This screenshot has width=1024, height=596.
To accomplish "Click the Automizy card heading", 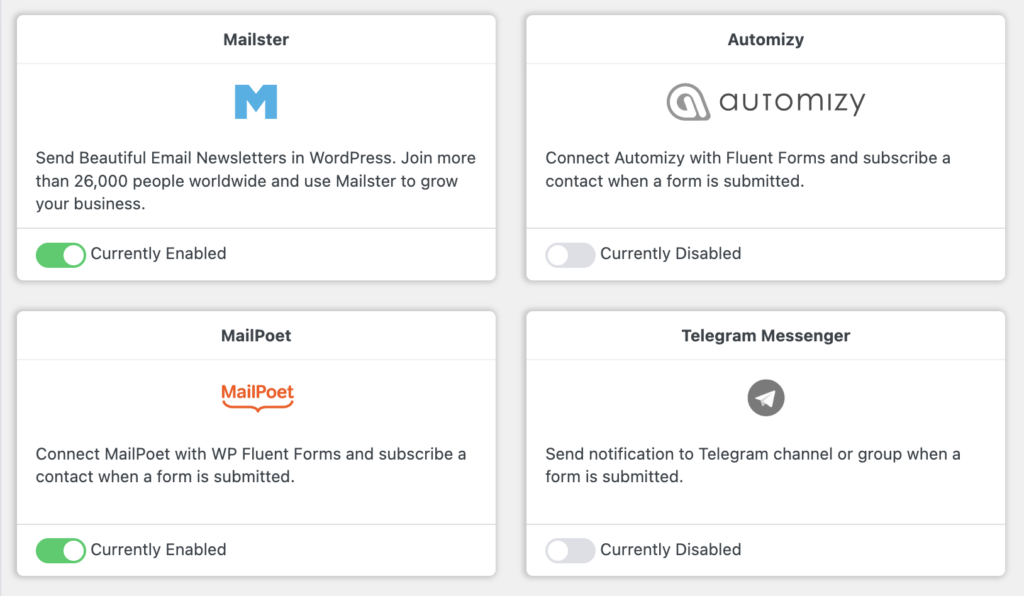I will 765,40.
